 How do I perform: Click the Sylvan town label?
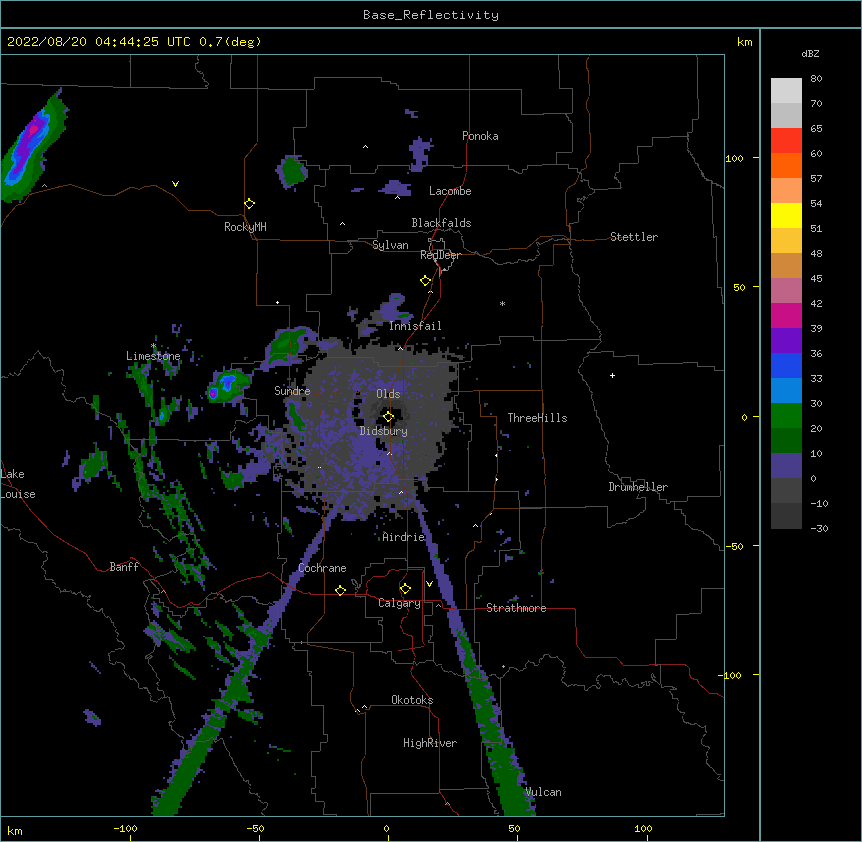(x=390, y=245)
